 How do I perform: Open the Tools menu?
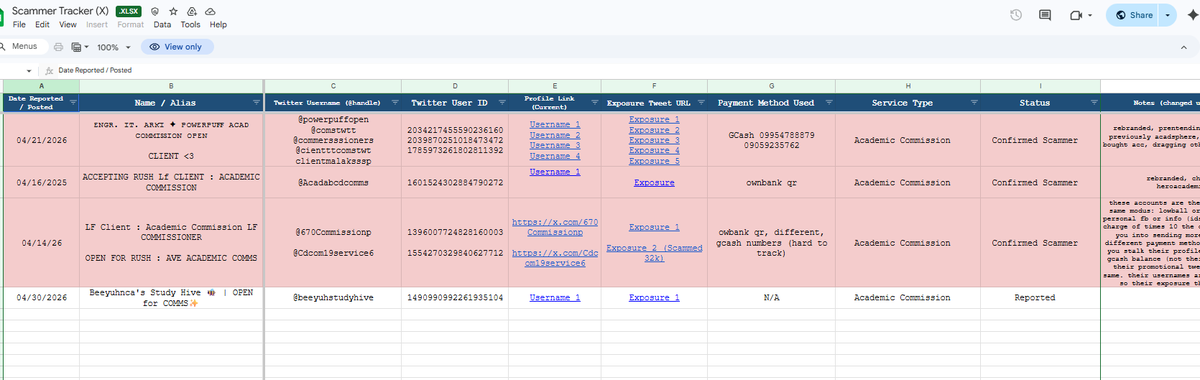190,24
